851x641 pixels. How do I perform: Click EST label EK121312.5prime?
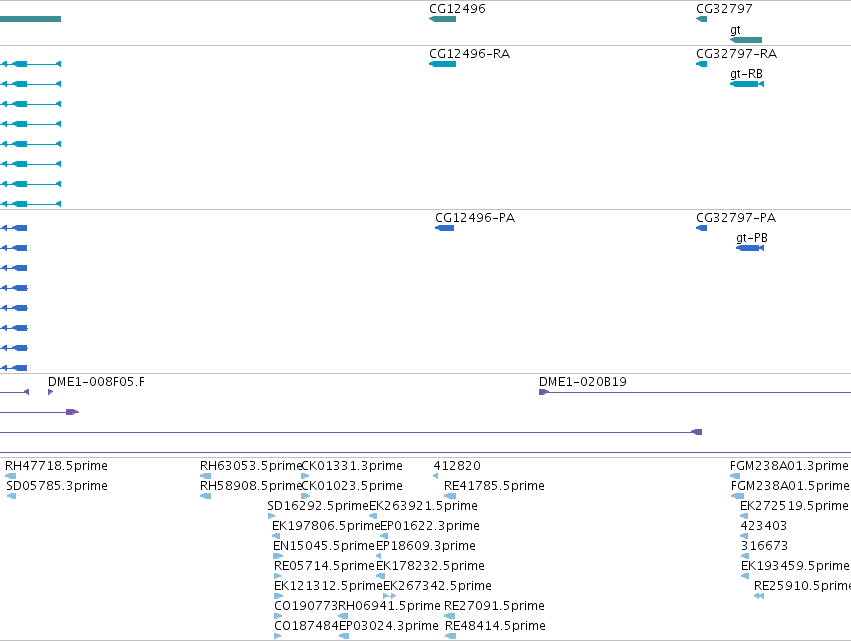[x=328, y=586]
